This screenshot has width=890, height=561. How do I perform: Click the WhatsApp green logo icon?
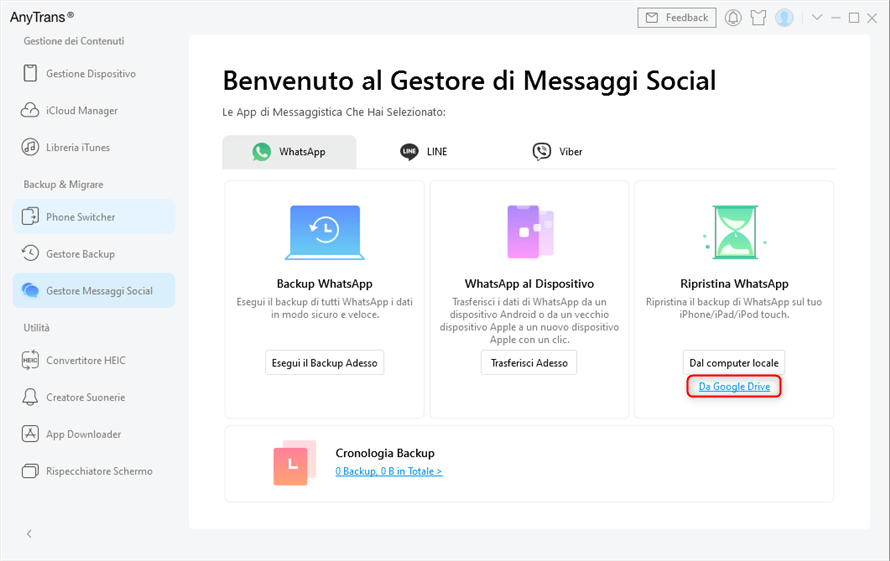[262, 152]
